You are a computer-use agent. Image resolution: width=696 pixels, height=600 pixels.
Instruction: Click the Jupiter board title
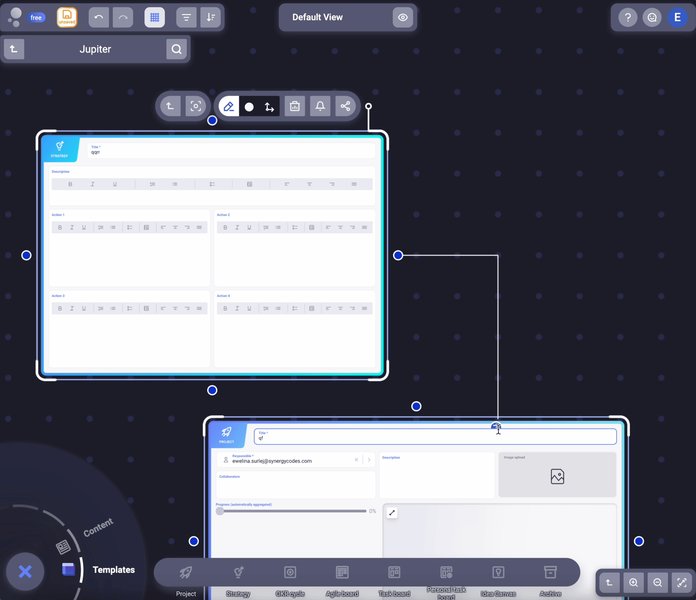95,49
